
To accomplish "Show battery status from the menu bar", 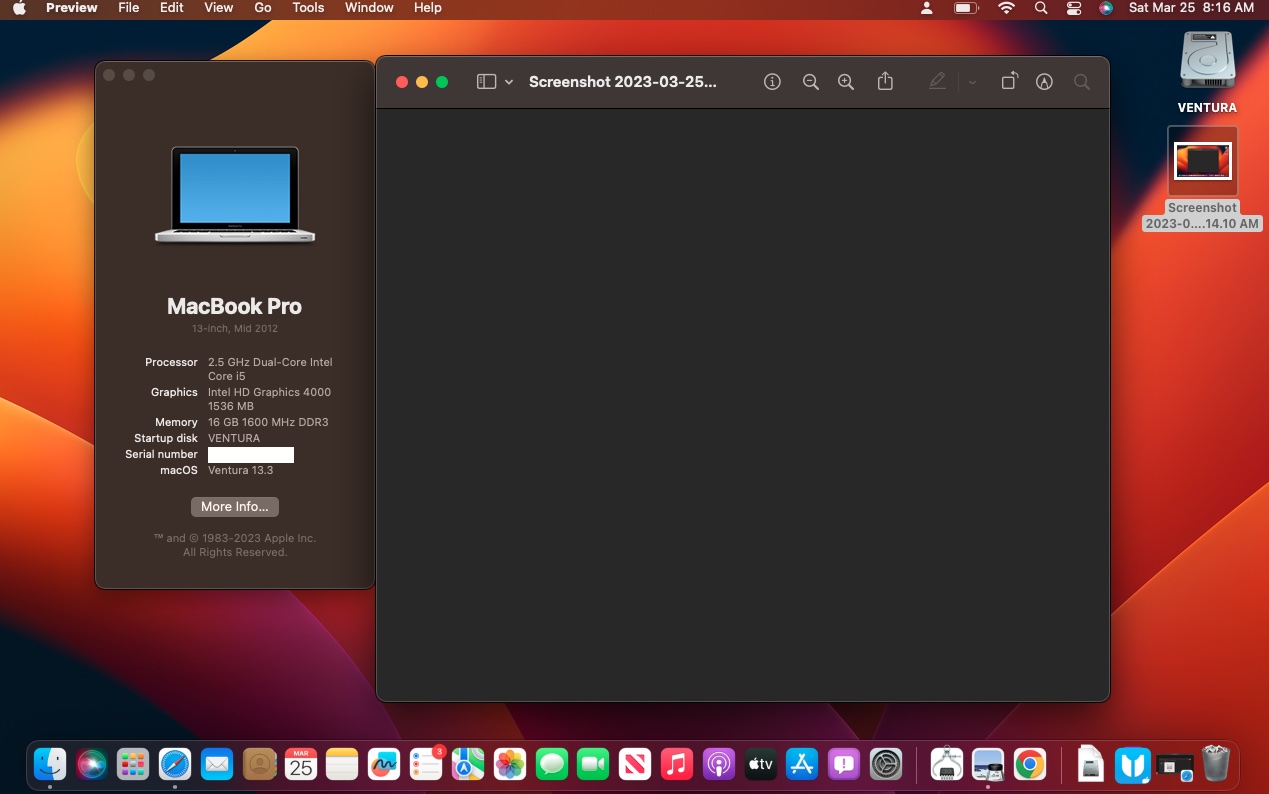I will [966, 8].
